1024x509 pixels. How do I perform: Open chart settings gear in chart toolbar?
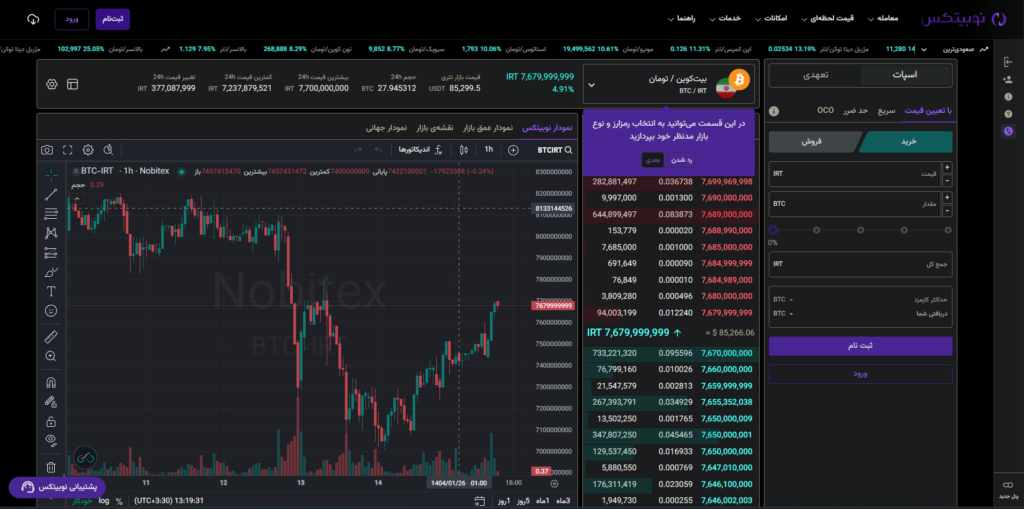[x=88, y=150]
